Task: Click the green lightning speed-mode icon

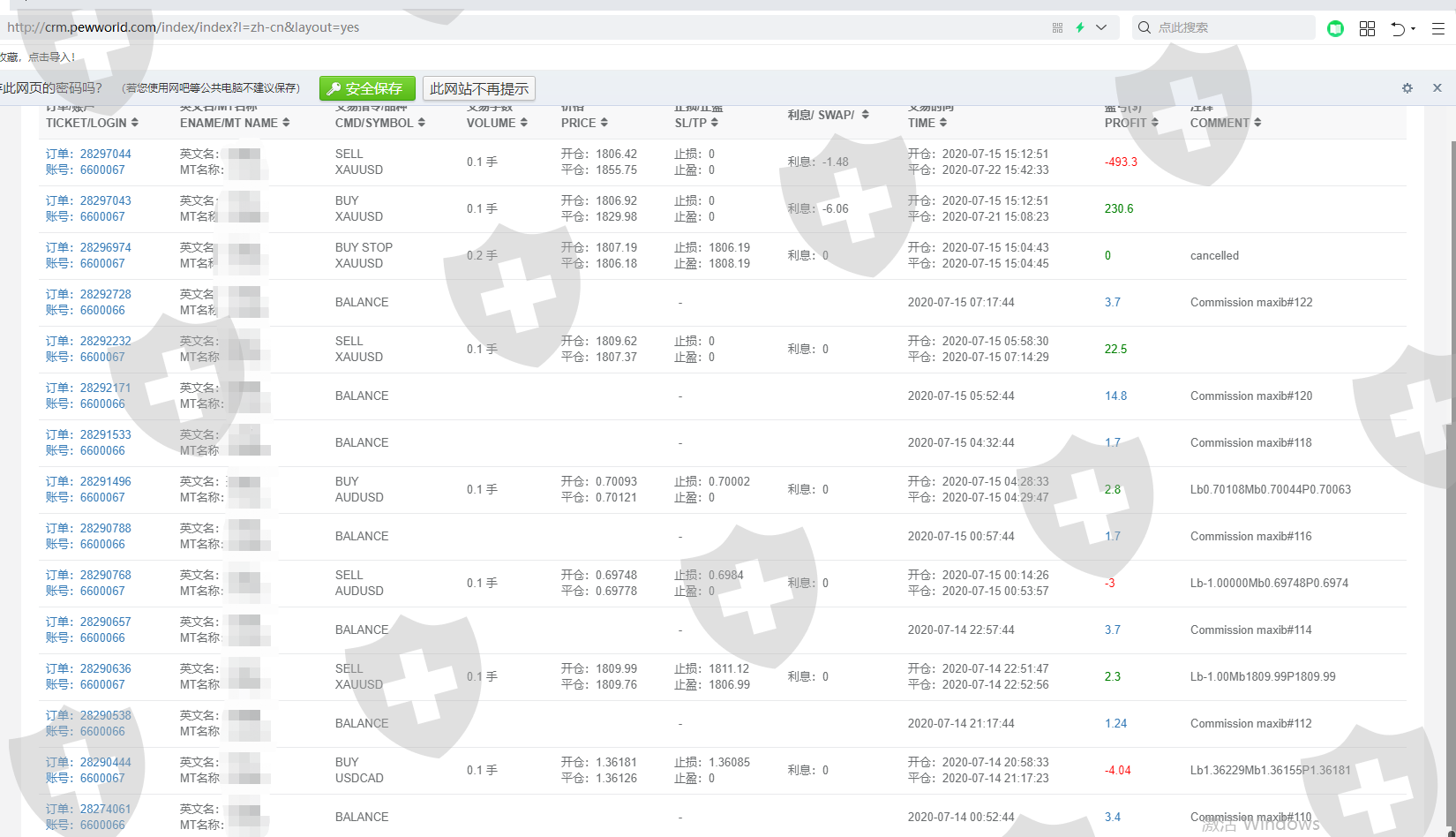Action: [1080, 27]
